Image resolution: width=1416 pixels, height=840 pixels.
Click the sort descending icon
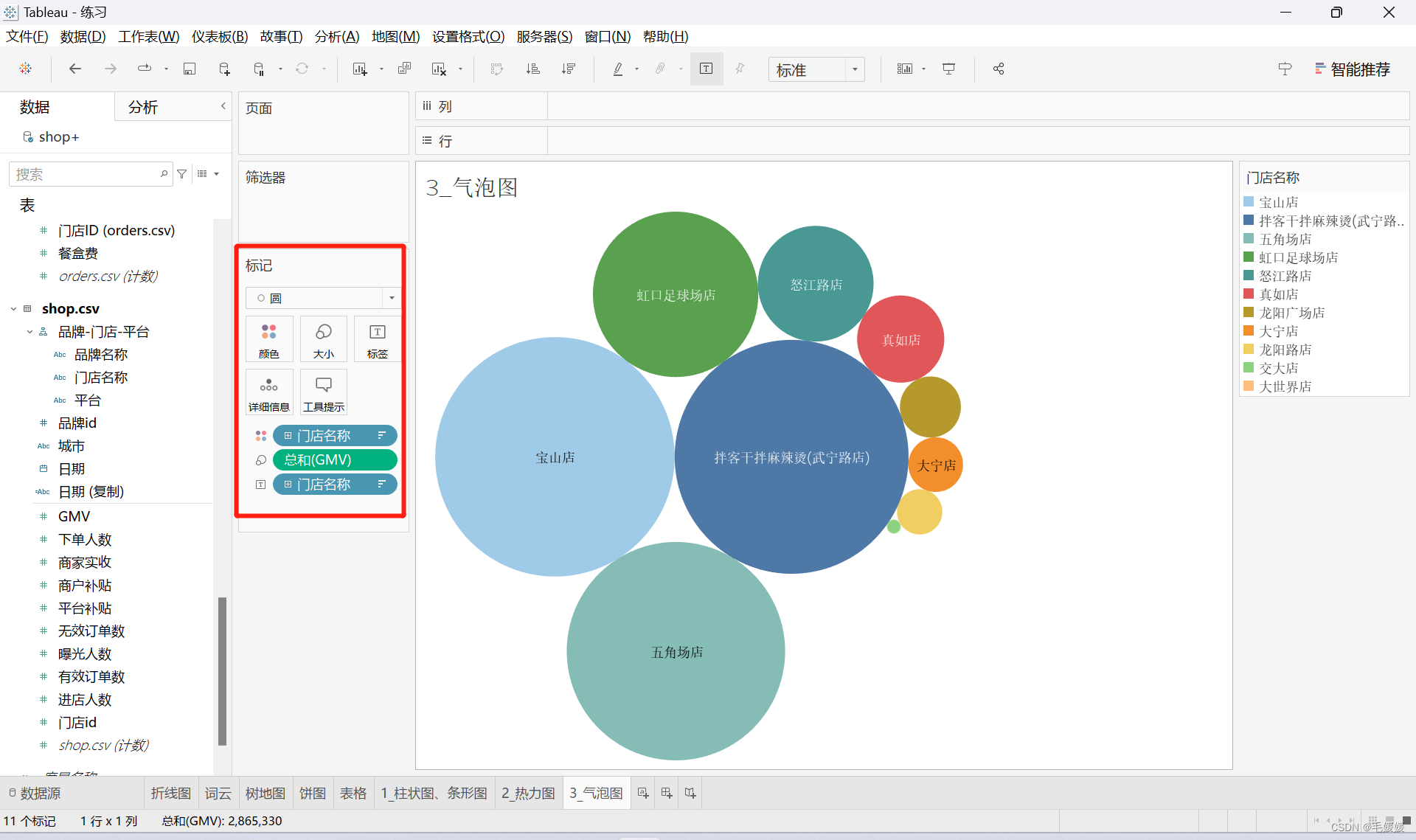coord(568,69)
